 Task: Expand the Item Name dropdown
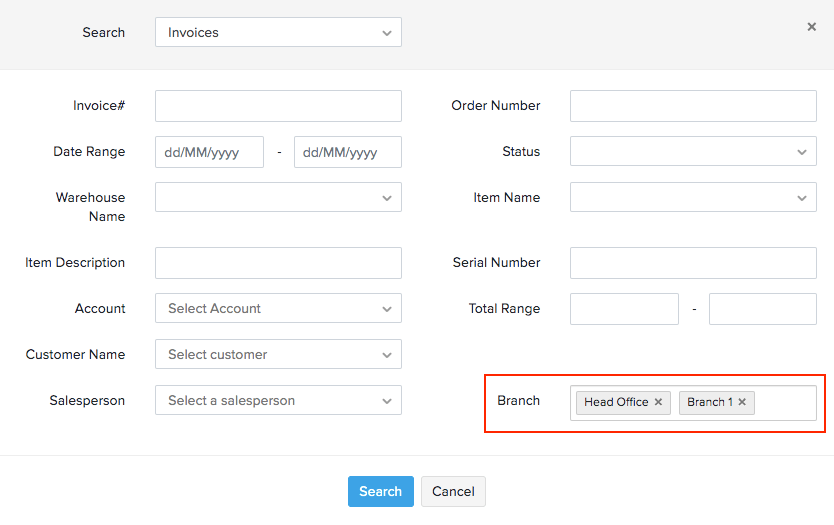pos(693,198)
